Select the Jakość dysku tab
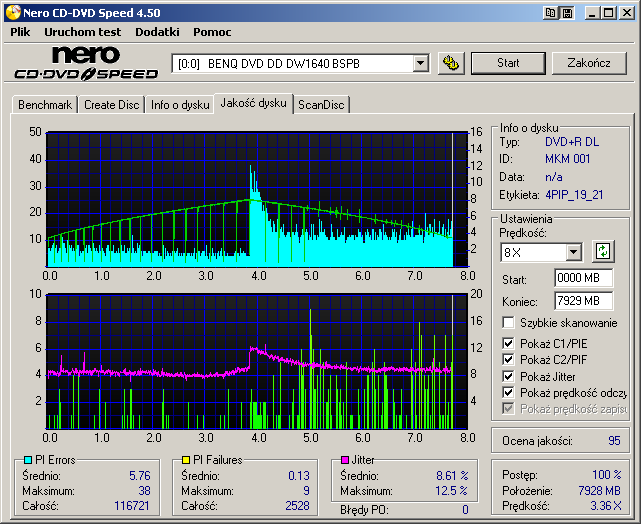The width and height of the screenshot is (641, 524). coord(253,103)
